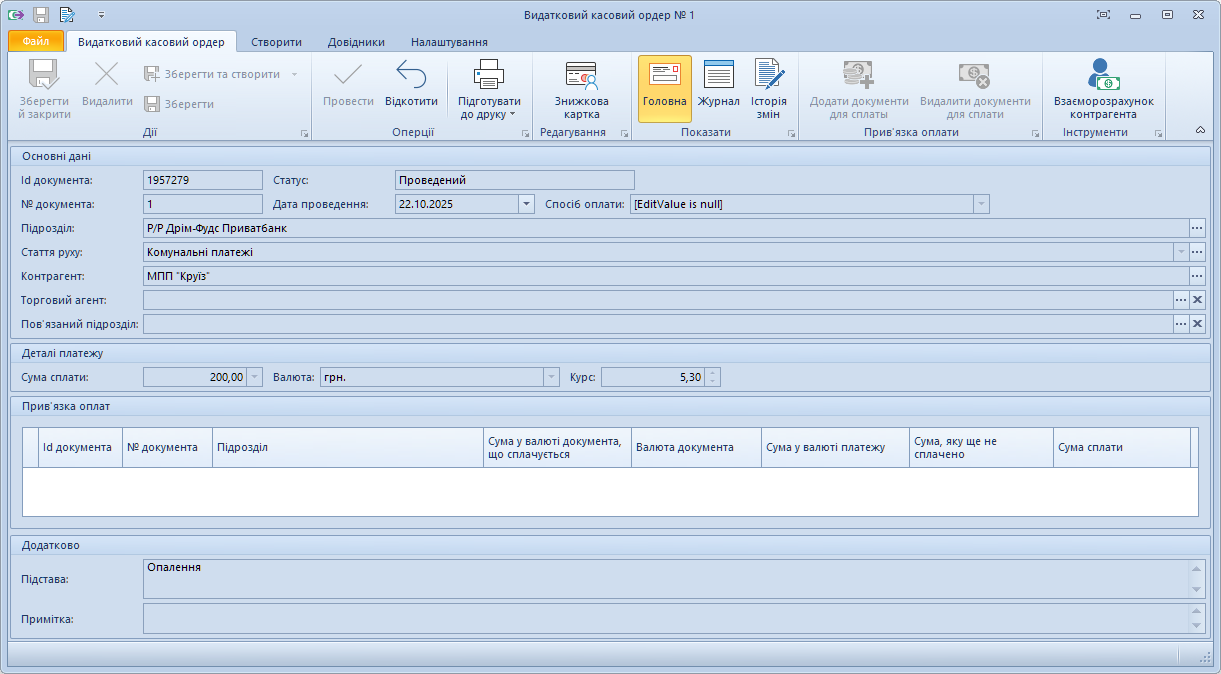Open Підготувати до друку printer menu
The image size is (1221, 674).
coord(489,89)
